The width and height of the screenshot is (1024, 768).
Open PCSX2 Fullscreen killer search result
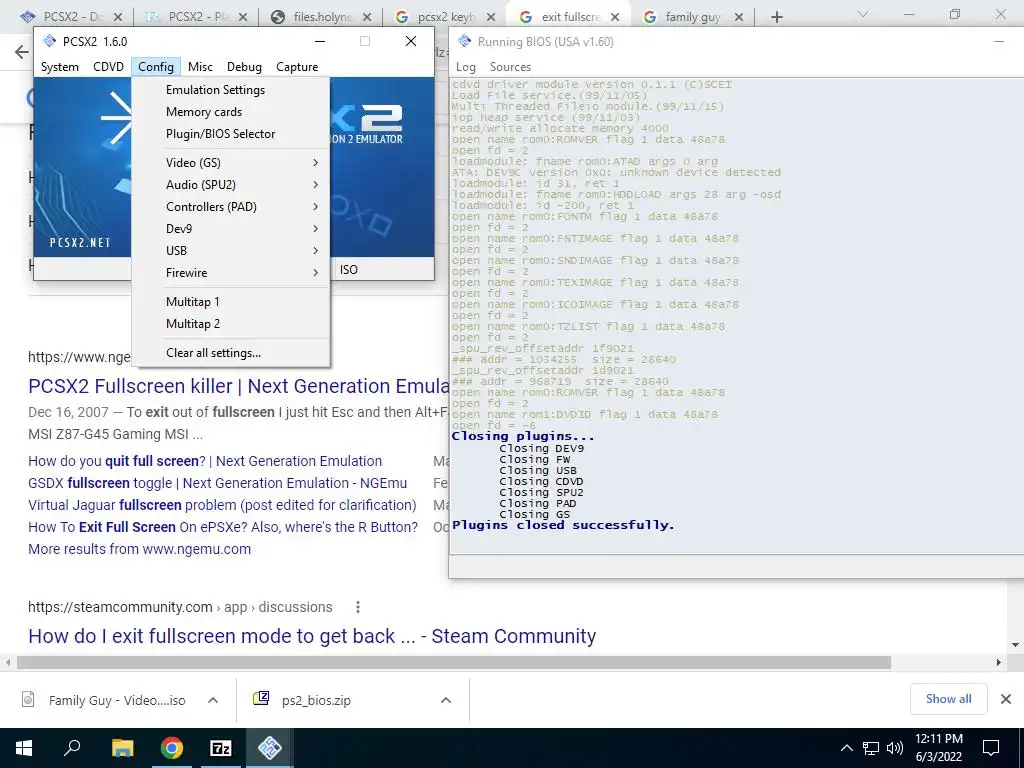pyautogui.click(x=238, y=386)
